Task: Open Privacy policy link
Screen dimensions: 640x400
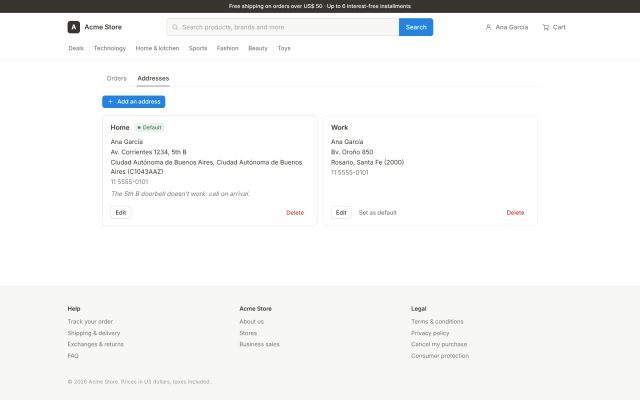Action: click(430, 333)
